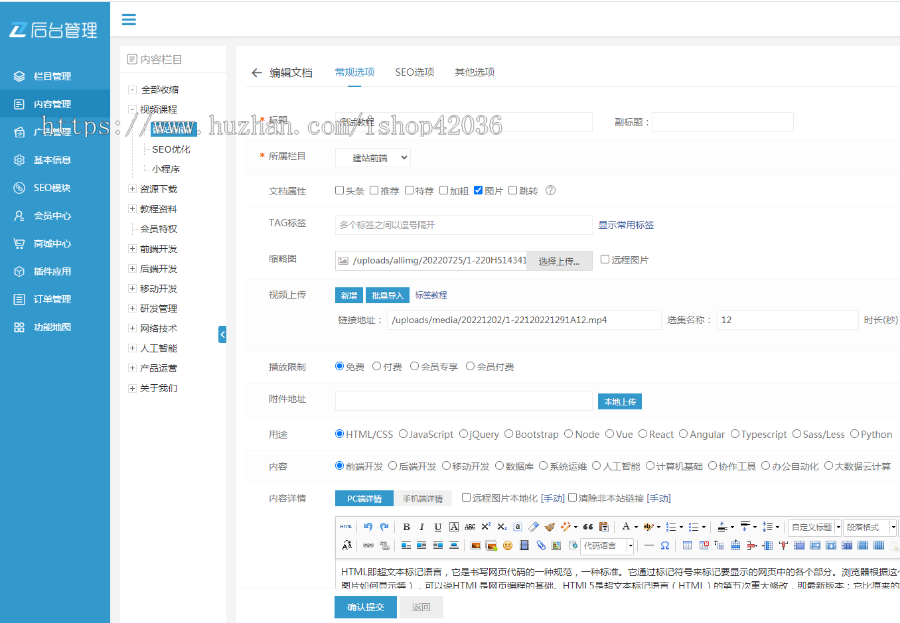Click the 选集名称 input field

(788, 320)
